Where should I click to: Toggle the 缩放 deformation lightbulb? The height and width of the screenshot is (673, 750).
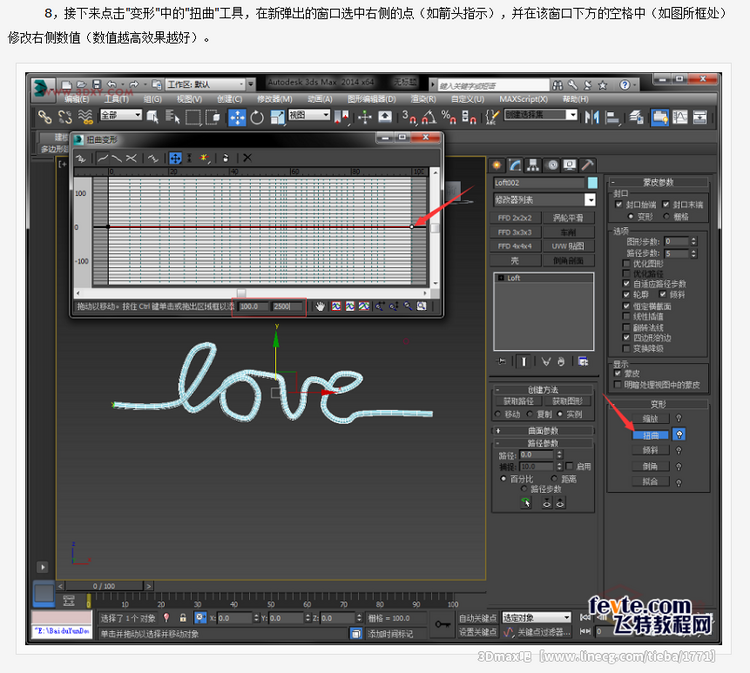coord(679,418)
